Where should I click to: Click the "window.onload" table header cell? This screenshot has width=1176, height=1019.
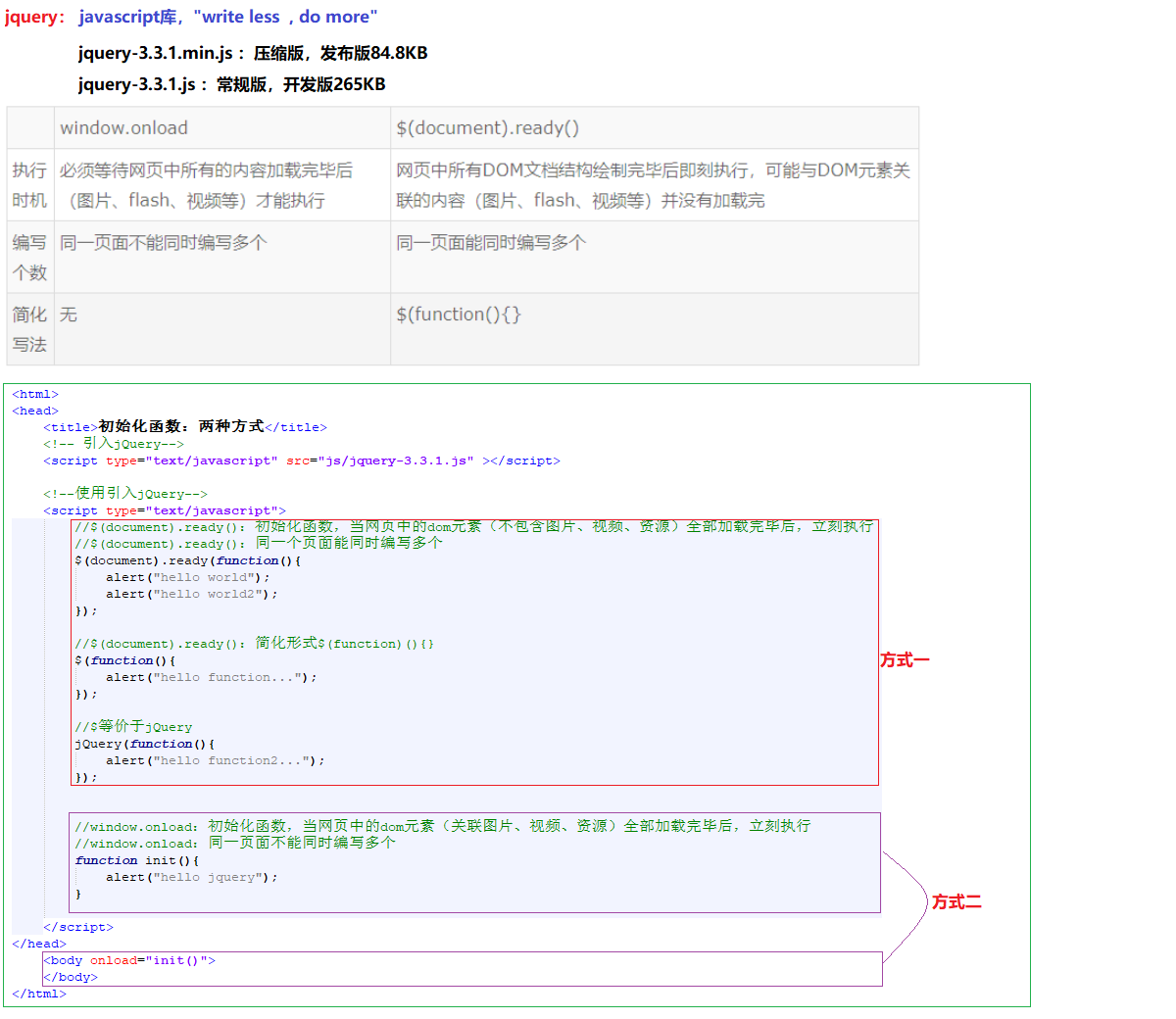(x=124, y=128)
